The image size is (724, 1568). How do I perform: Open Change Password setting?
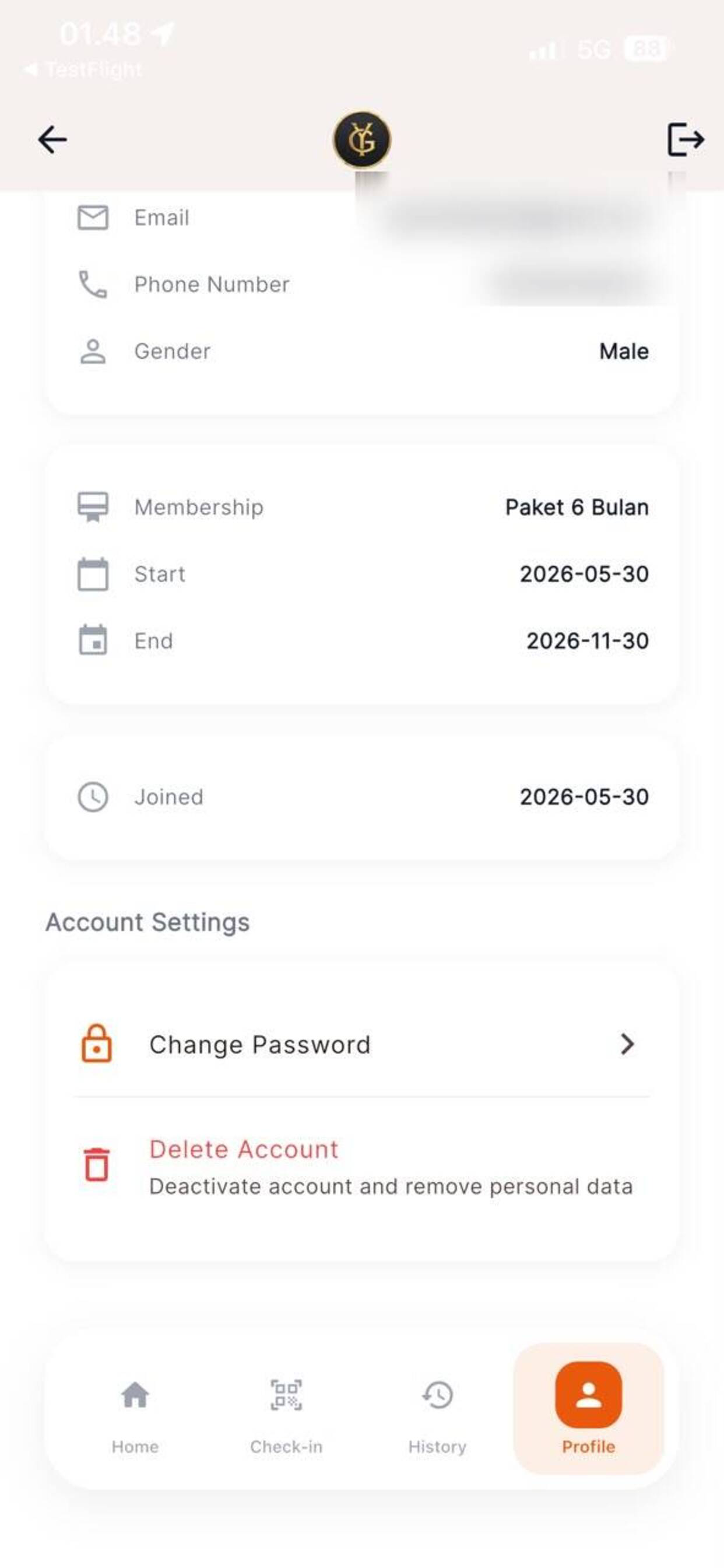(x=362, y=1044)
